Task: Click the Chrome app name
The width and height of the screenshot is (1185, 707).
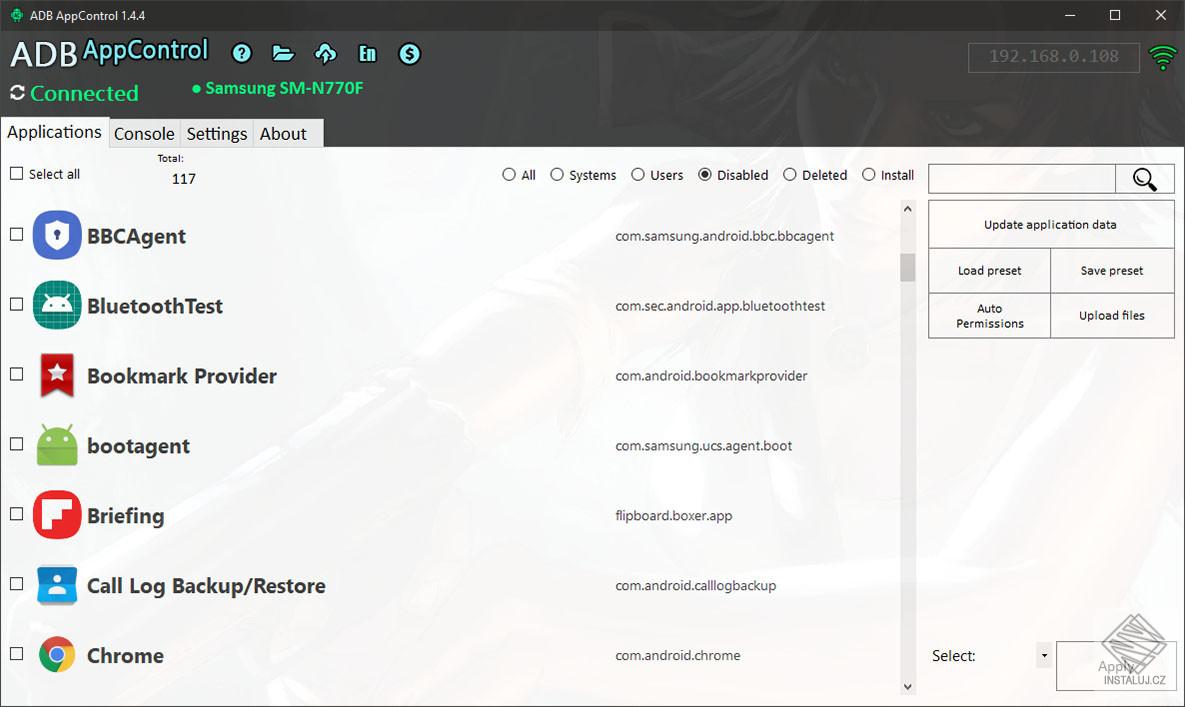Action: (x=125, y=655)
